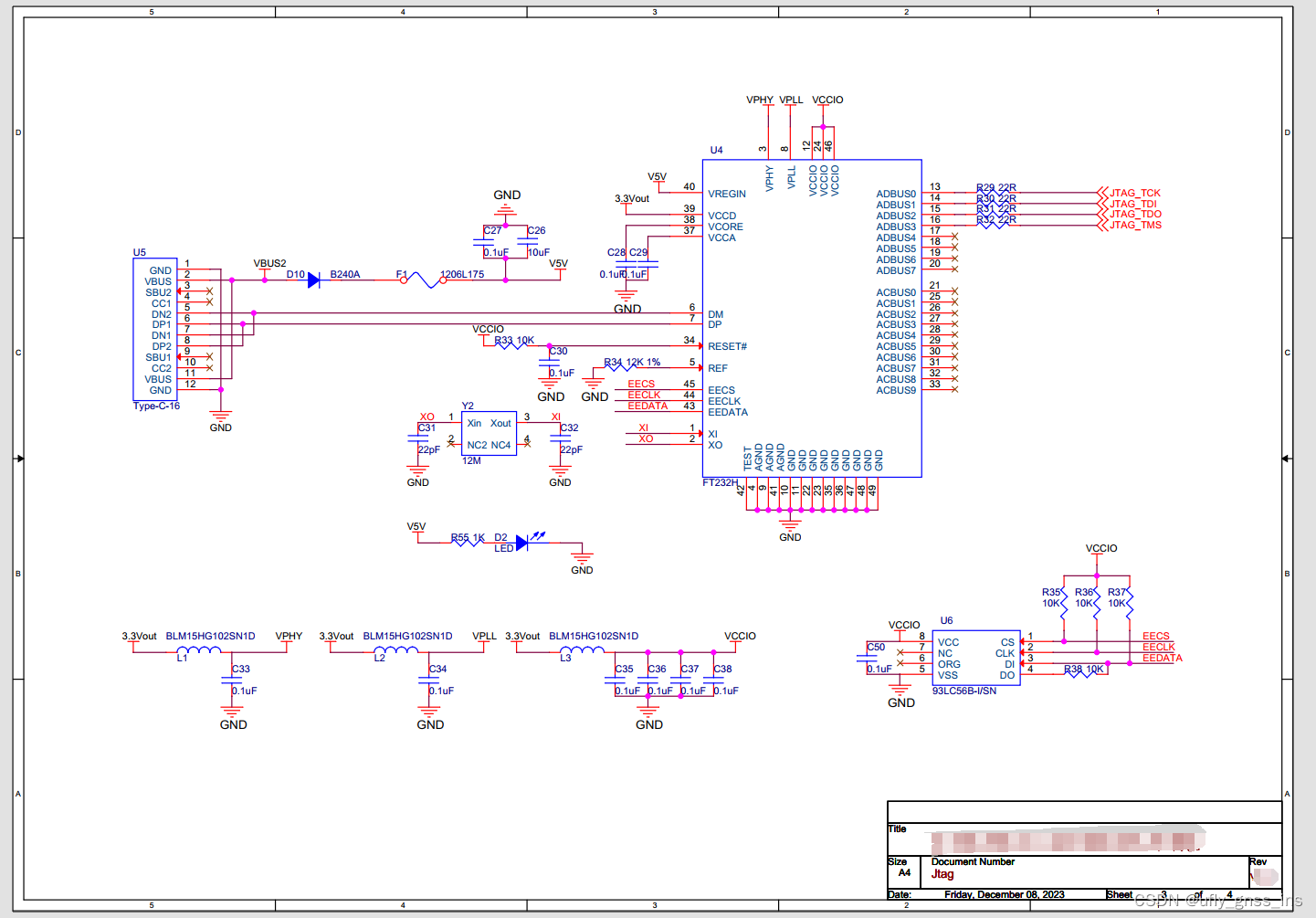Click the R29 22R resistor label
The height and width of the screenshot is (918, 1316).
996,188
